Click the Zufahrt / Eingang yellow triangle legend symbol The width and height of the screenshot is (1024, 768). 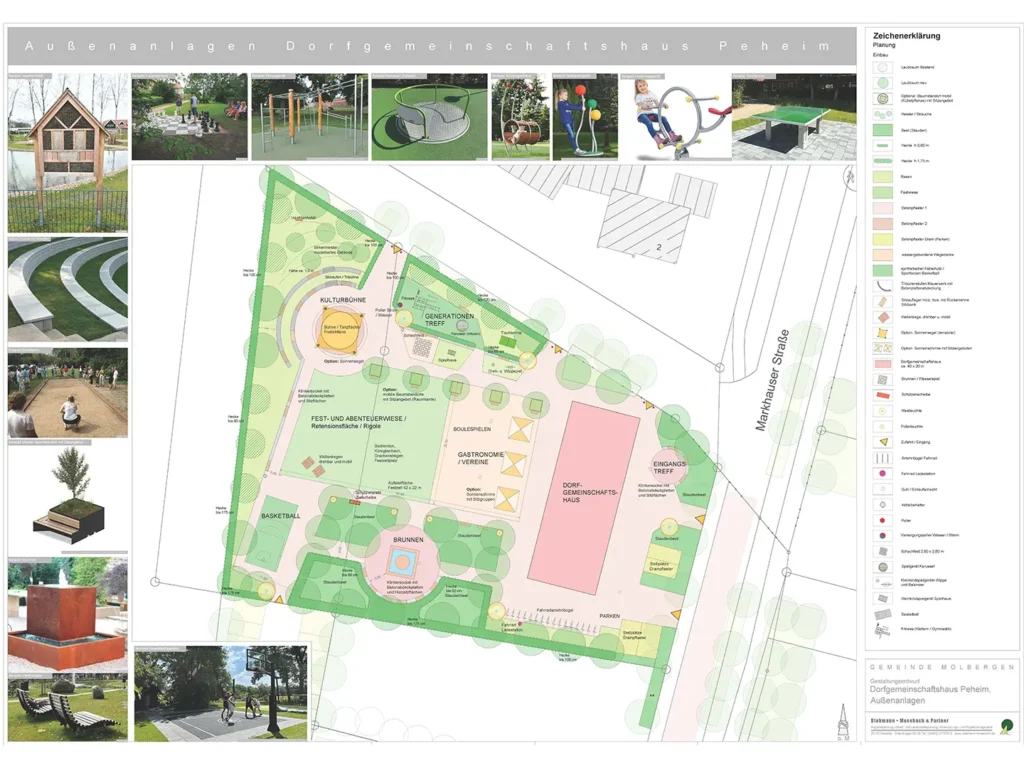883,442
